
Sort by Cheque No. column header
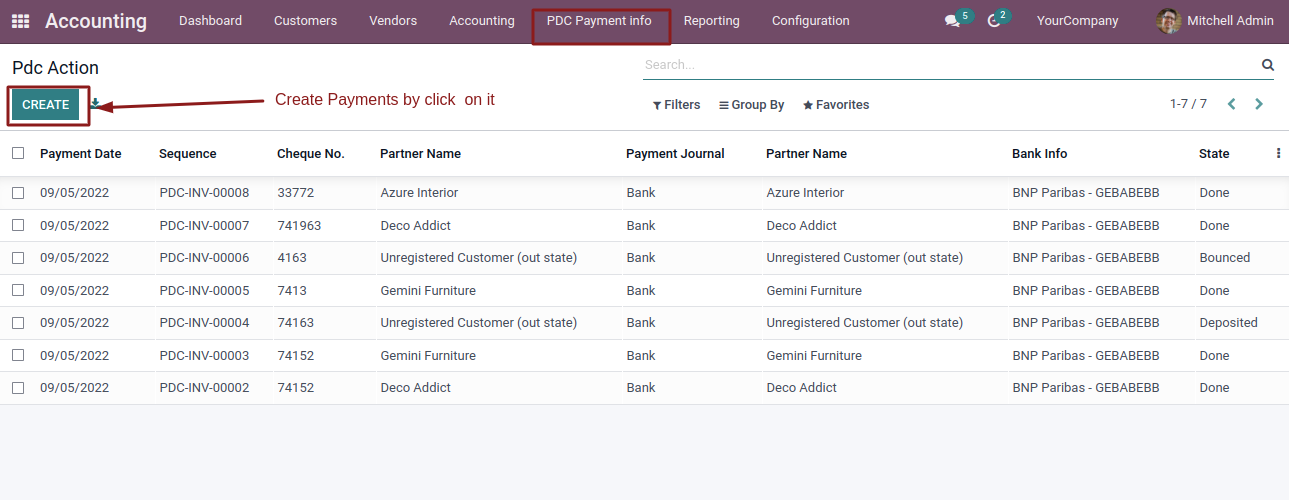[x=311, y=154]
